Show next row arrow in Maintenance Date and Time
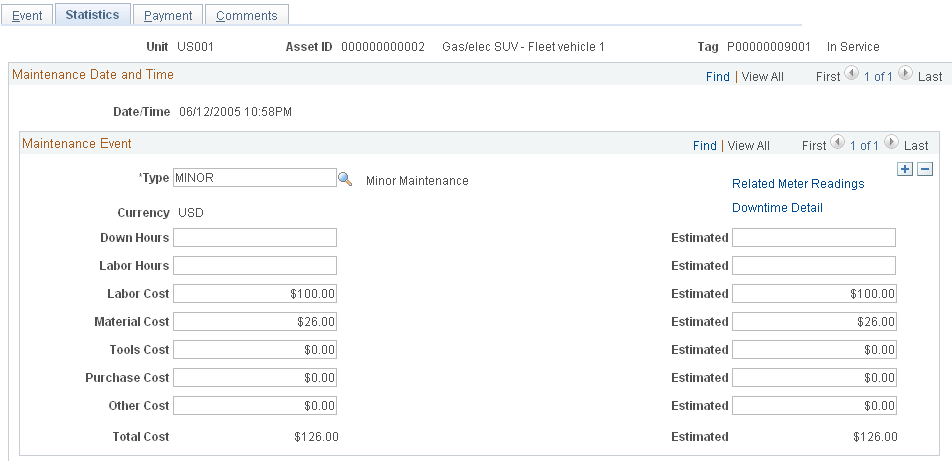The width and height of the screenshot is (952, 461). click(x=905, y=73)
